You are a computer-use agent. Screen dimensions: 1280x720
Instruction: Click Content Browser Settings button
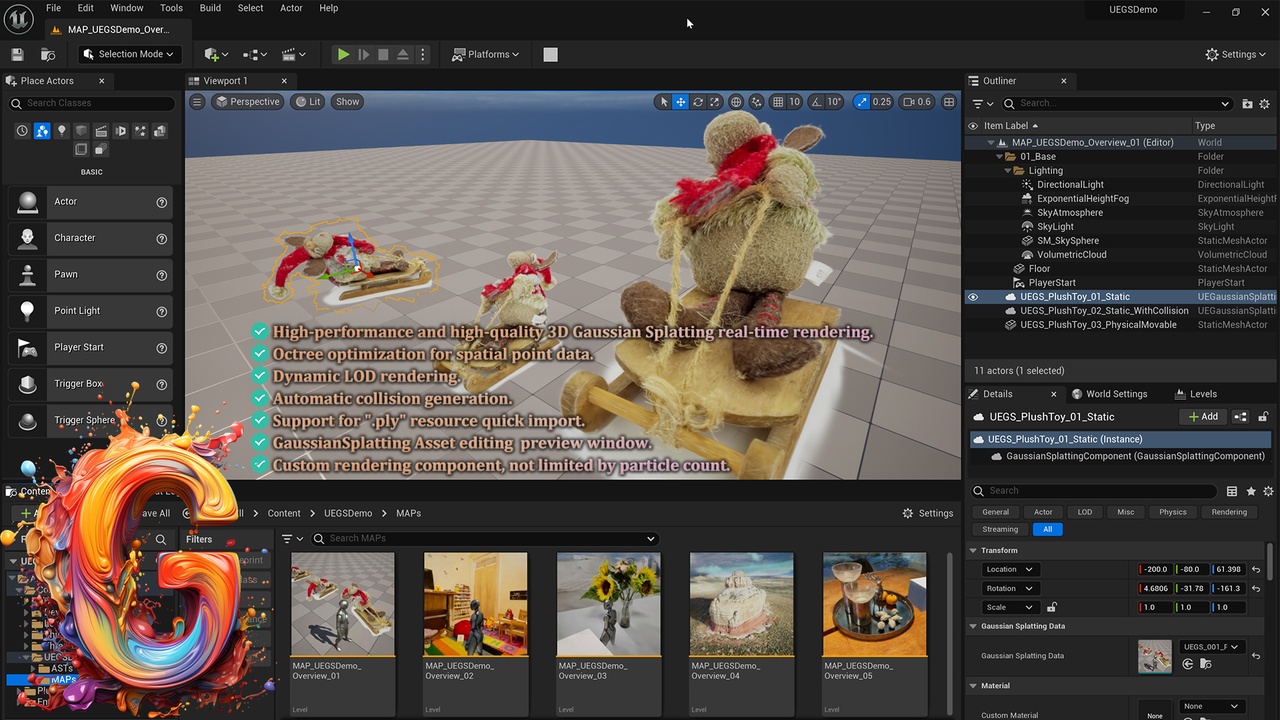tap(928, 513)
